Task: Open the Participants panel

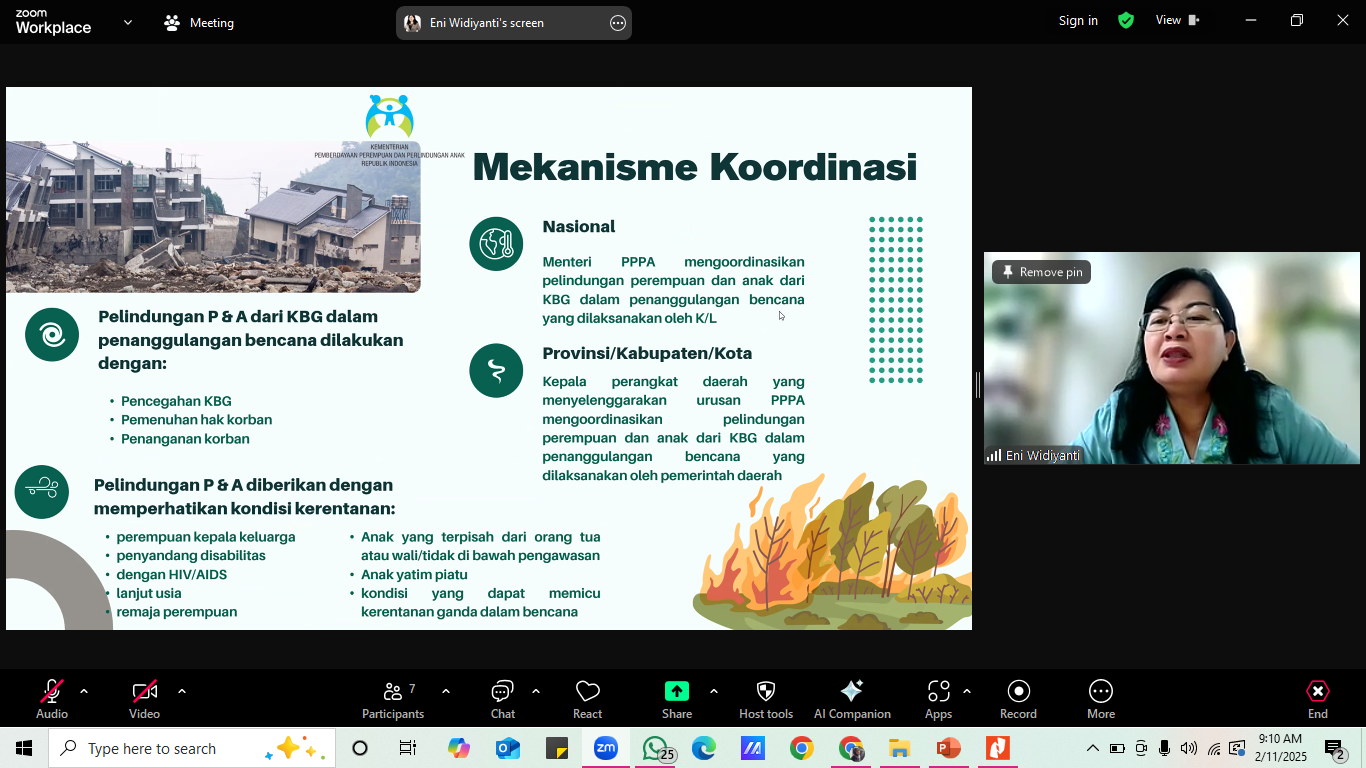Action: click(393, 698)
